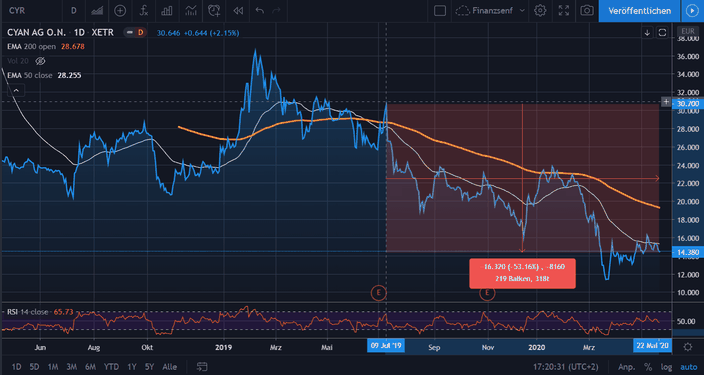Open the financials bar chart icon
Viewport: 704px width, 375px height.
tap(167, 10)
